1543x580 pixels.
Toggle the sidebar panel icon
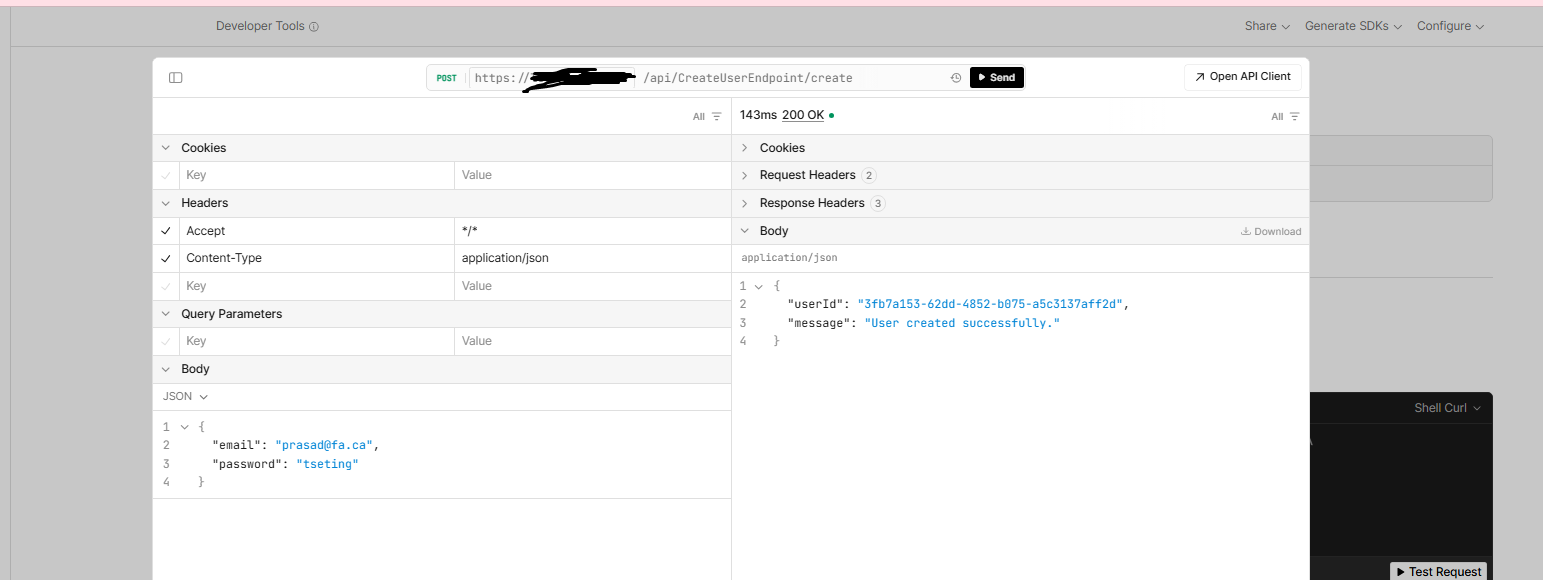pos(176,78)
